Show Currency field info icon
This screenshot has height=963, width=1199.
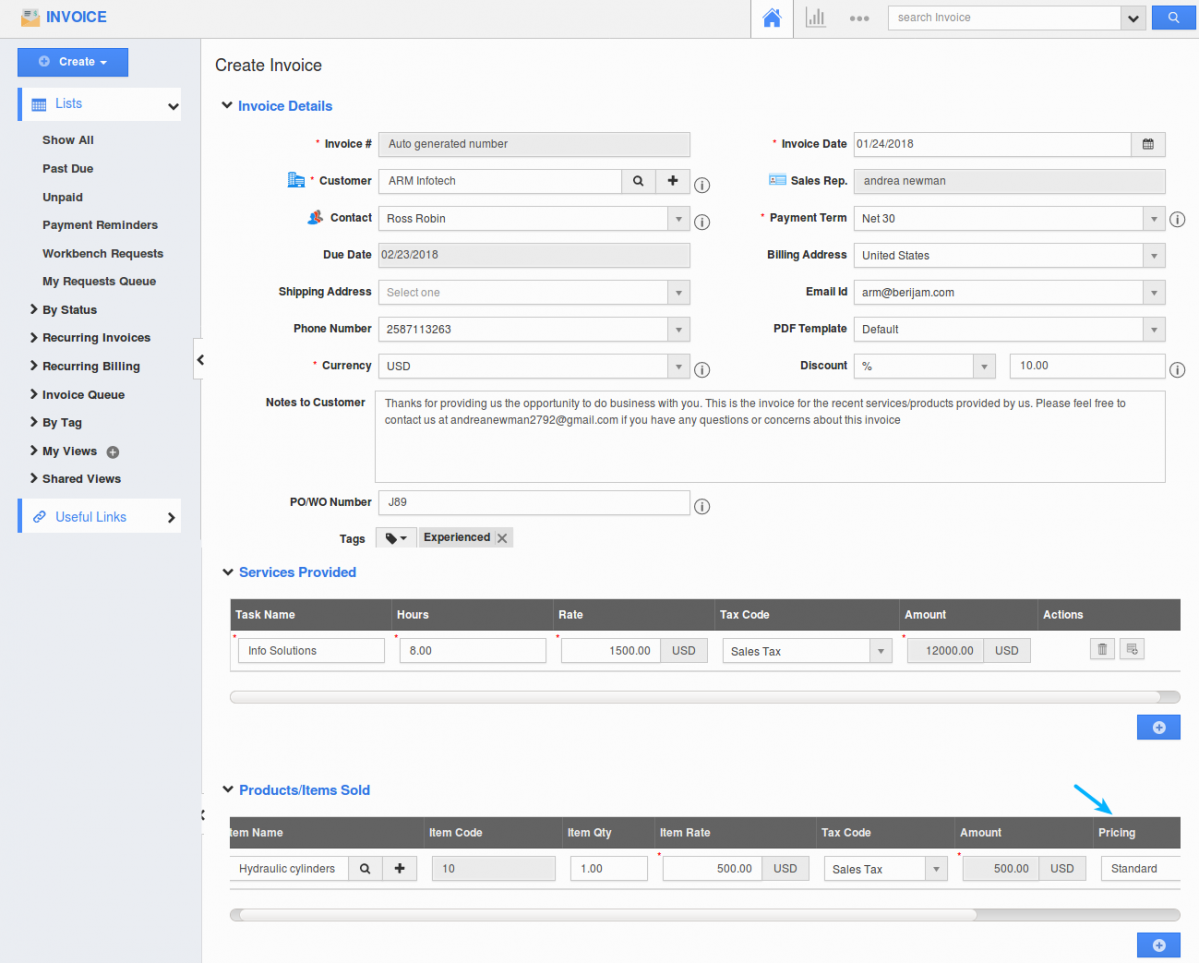702,370
